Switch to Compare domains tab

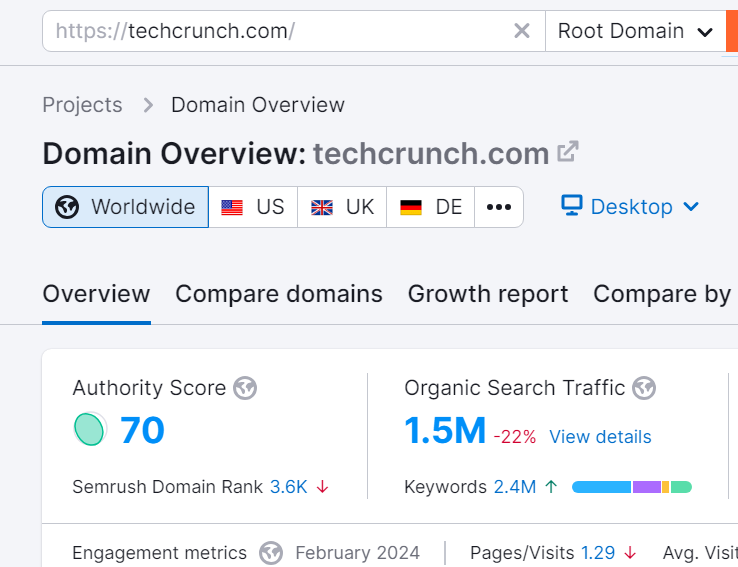point(279,294)
